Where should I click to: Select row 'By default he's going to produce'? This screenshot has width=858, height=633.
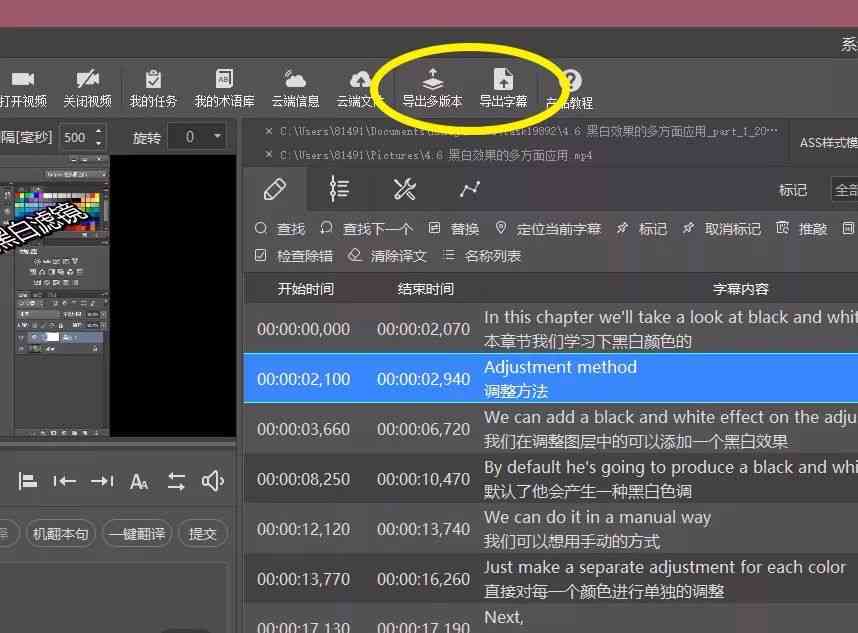coord(551,479)
